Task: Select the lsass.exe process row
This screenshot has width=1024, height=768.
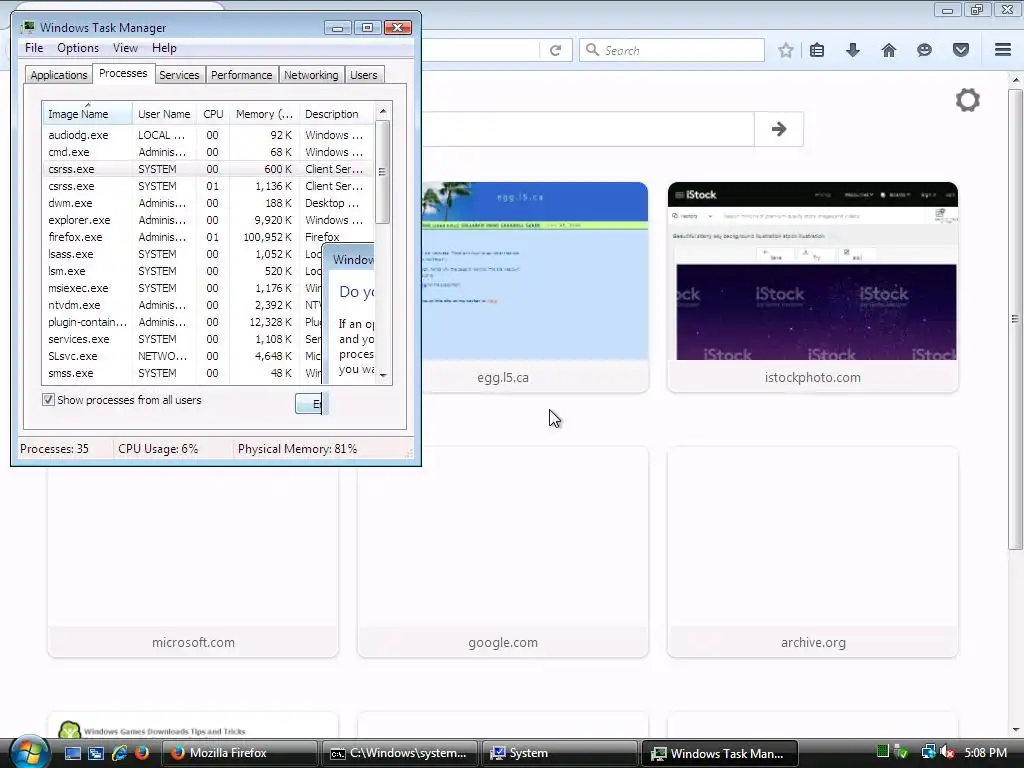Action: coord(182,254)
